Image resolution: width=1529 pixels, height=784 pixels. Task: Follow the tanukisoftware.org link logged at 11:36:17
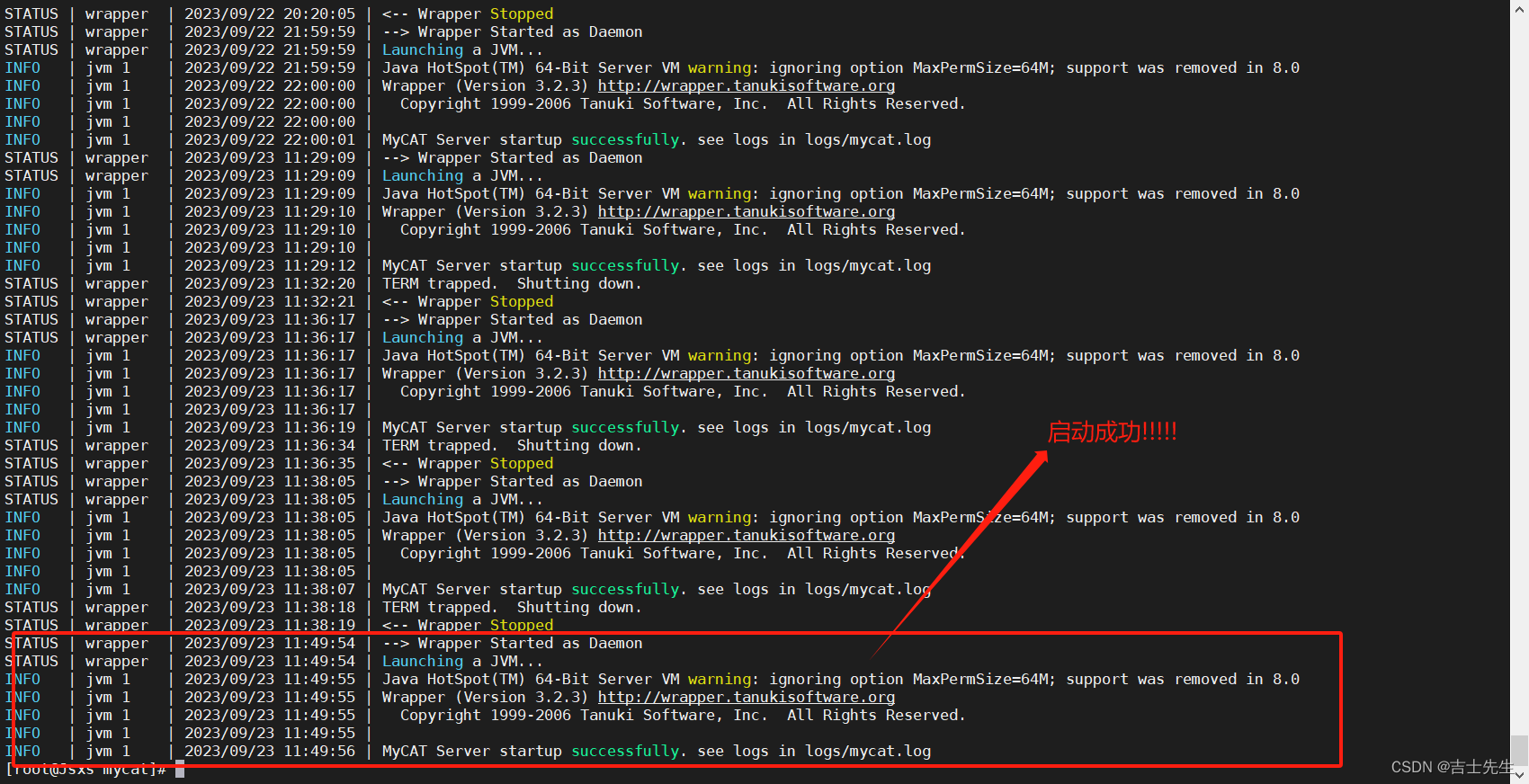coord(747,374)
